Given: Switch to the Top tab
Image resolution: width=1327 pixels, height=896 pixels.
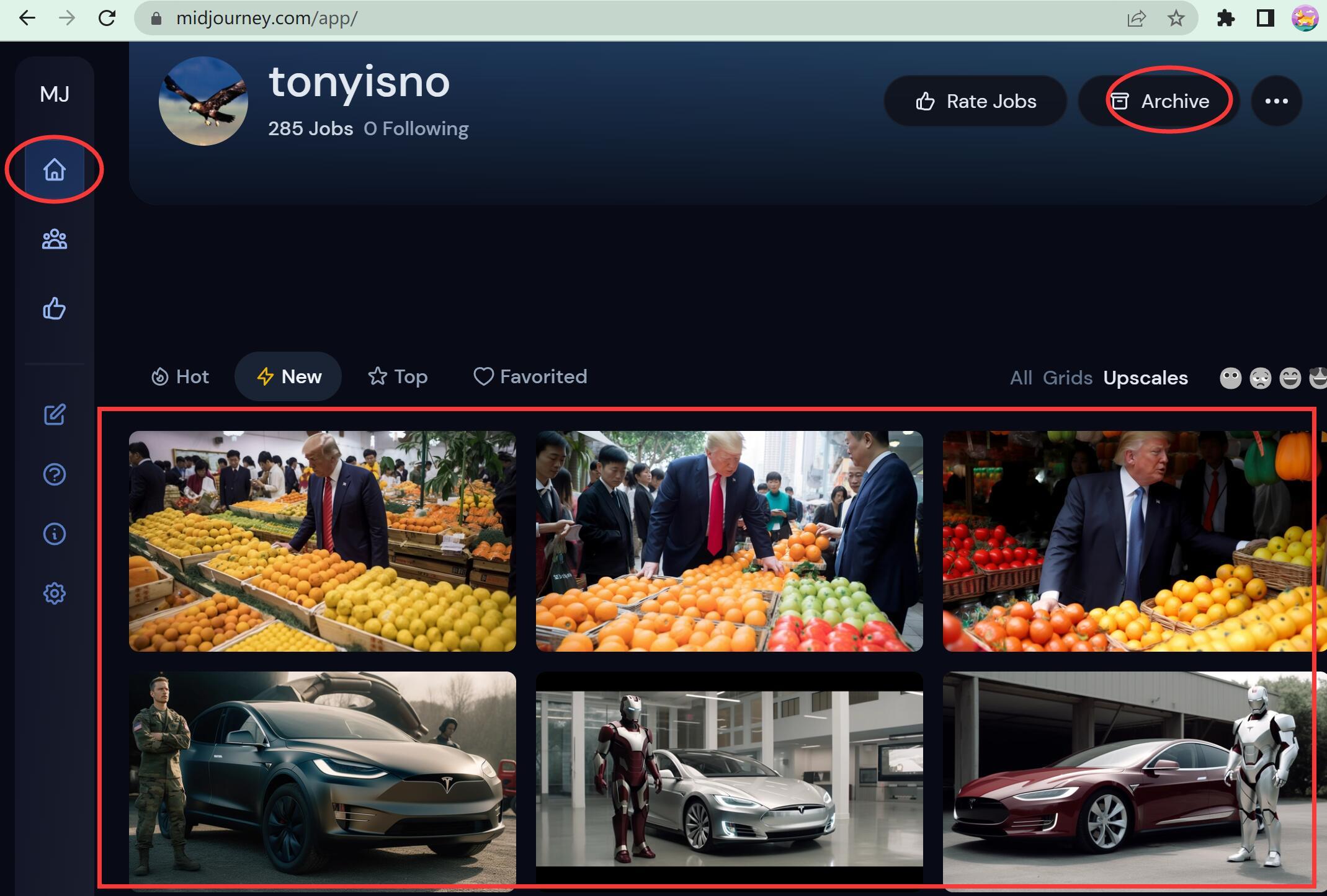Looking at the screenshot, I should 398,376.
